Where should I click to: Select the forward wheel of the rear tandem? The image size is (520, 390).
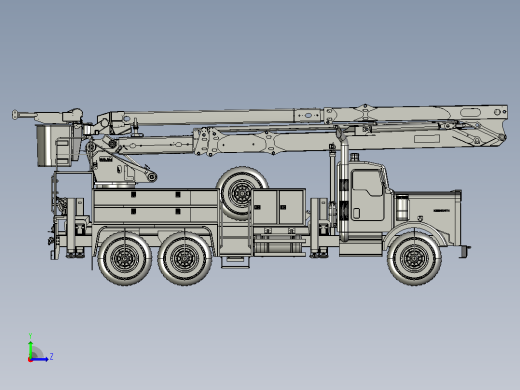pos(184,258)
